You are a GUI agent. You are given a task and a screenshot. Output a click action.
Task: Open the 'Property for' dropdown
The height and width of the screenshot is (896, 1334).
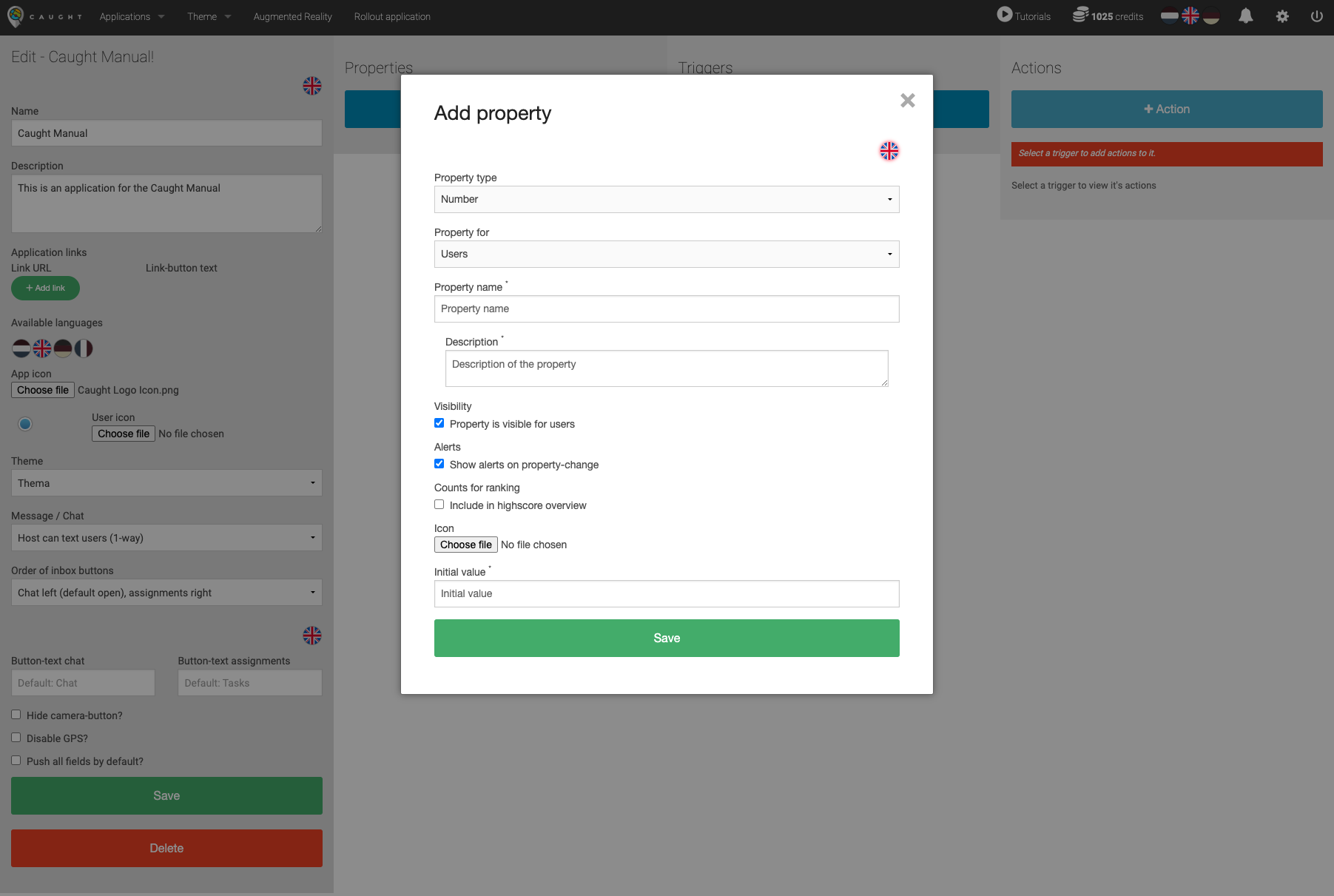(666, 254)
